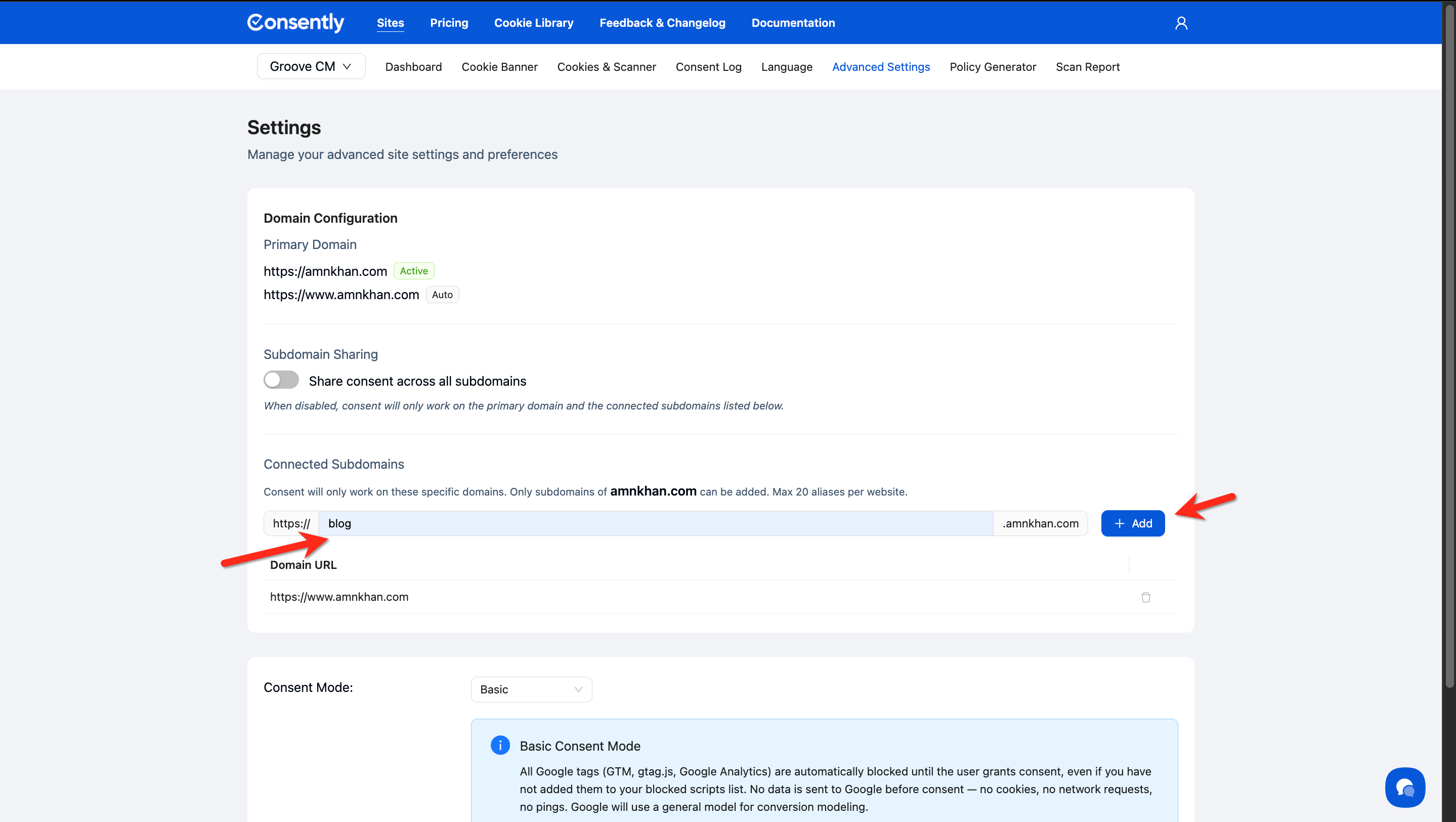The width and height of the screenshot is (1456, 822).
Task: Click the Add subdomain button
Action: [1132, 523]
